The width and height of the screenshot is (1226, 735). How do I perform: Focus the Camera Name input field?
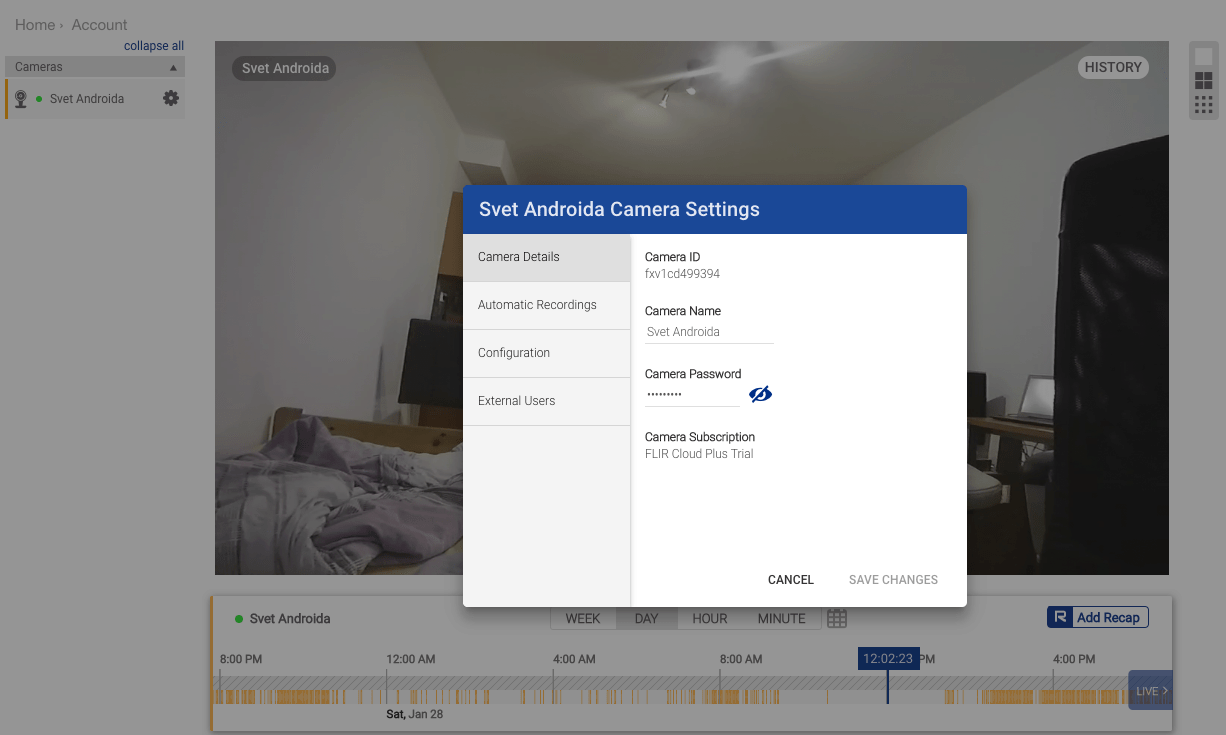point(709,332)
